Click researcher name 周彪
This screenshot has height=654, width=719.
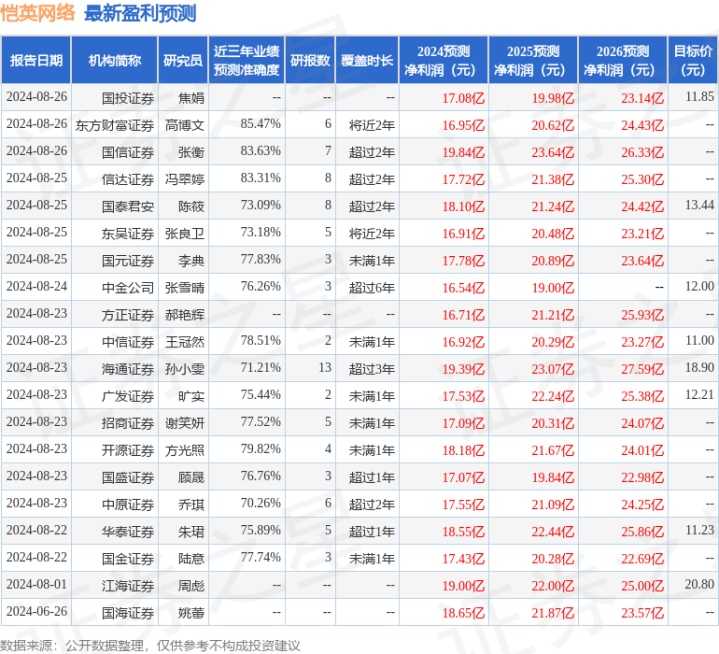191,585
